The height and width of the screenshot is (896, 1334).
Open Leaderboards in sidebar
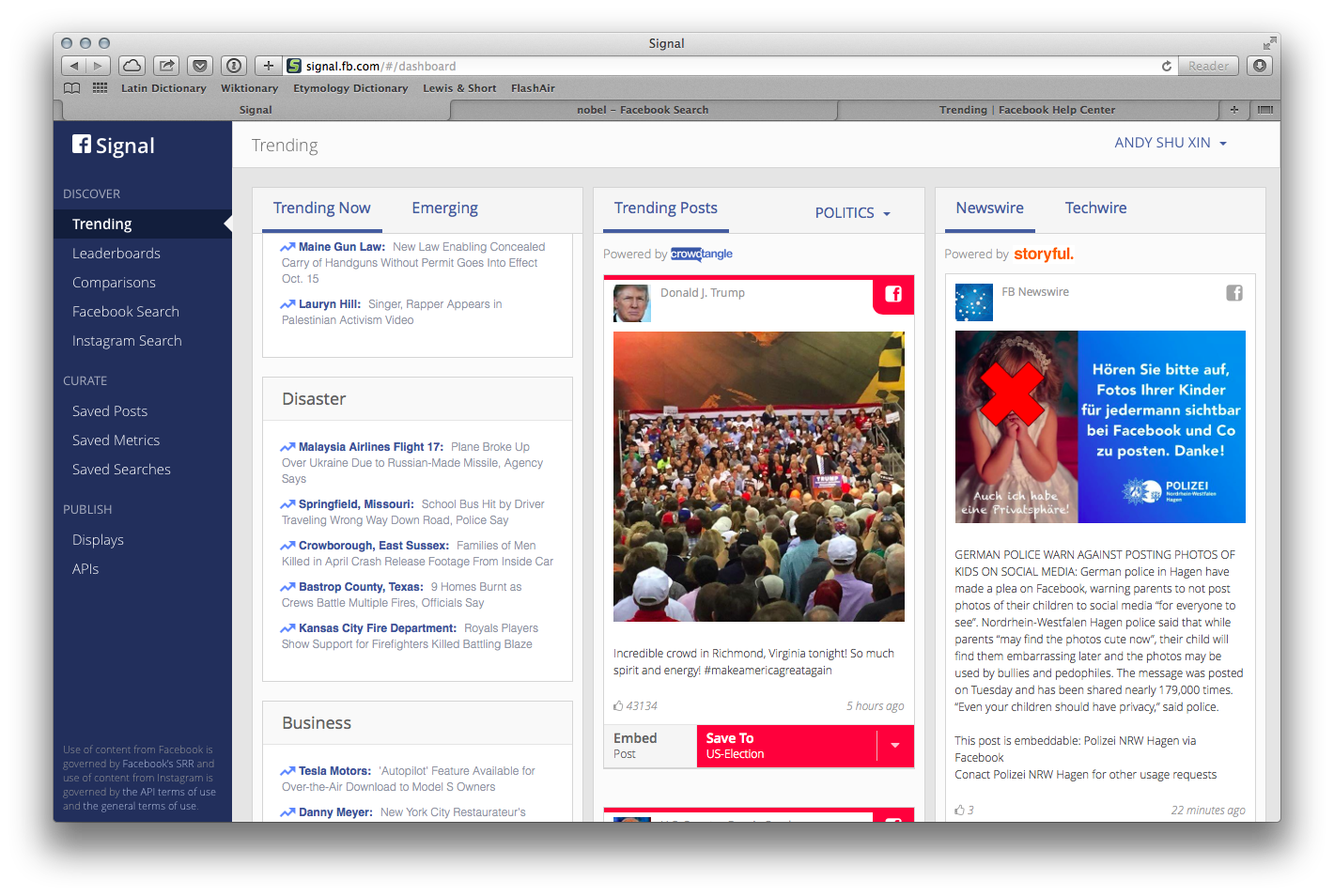[116, 254]
